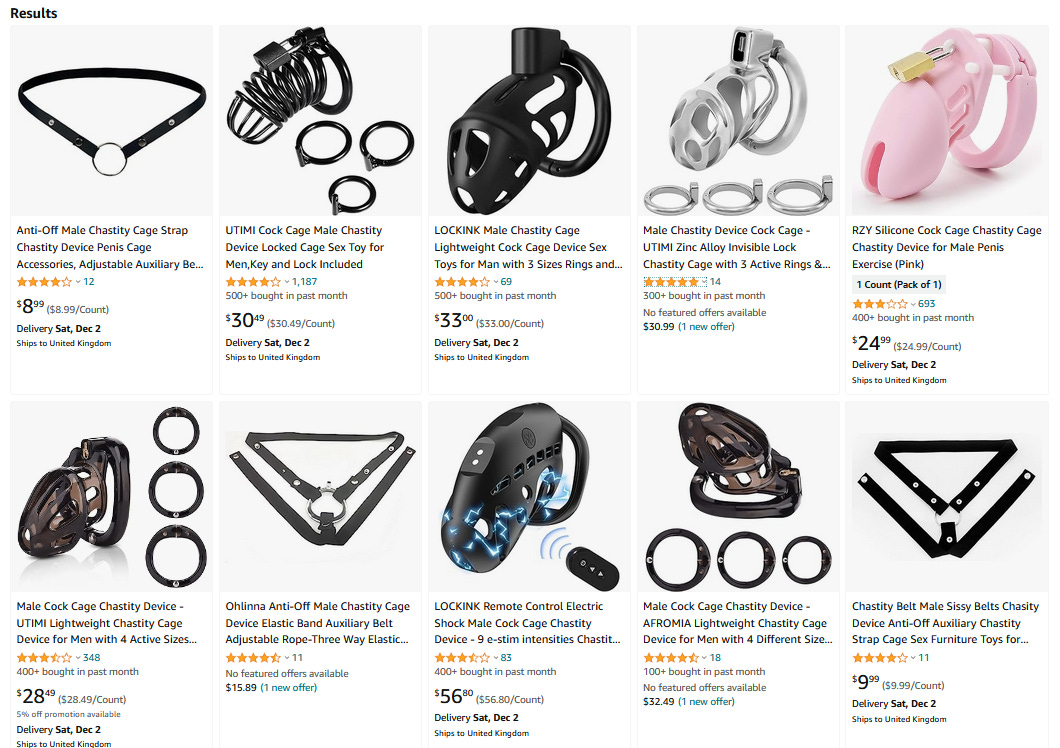Select the '1 Count (Pack of 1)' option
This screenshot has width=1060, height=748.
click(x=898, y=285)
